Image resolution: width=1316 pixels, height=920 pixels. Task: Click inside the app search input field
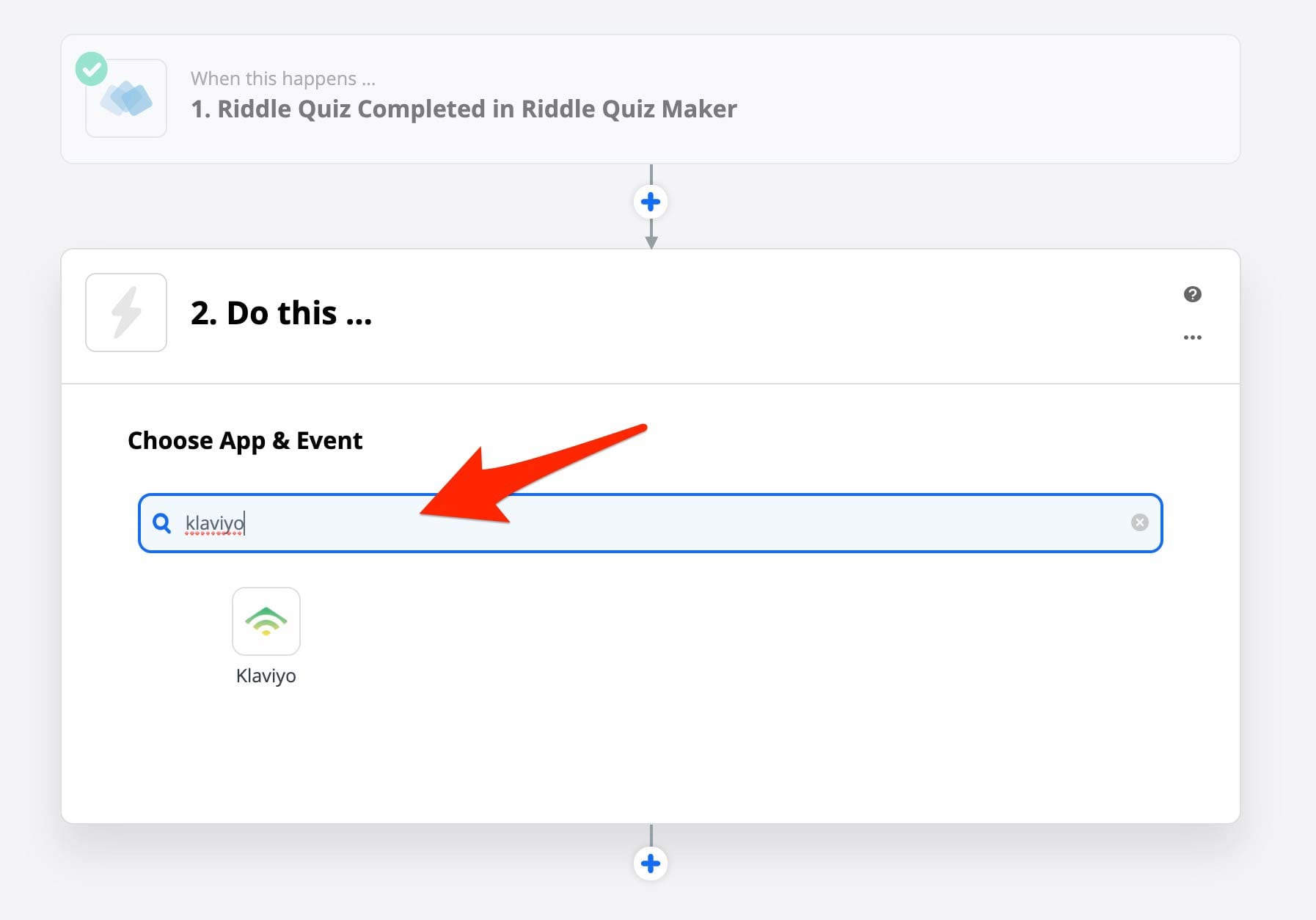coord(650,523)
